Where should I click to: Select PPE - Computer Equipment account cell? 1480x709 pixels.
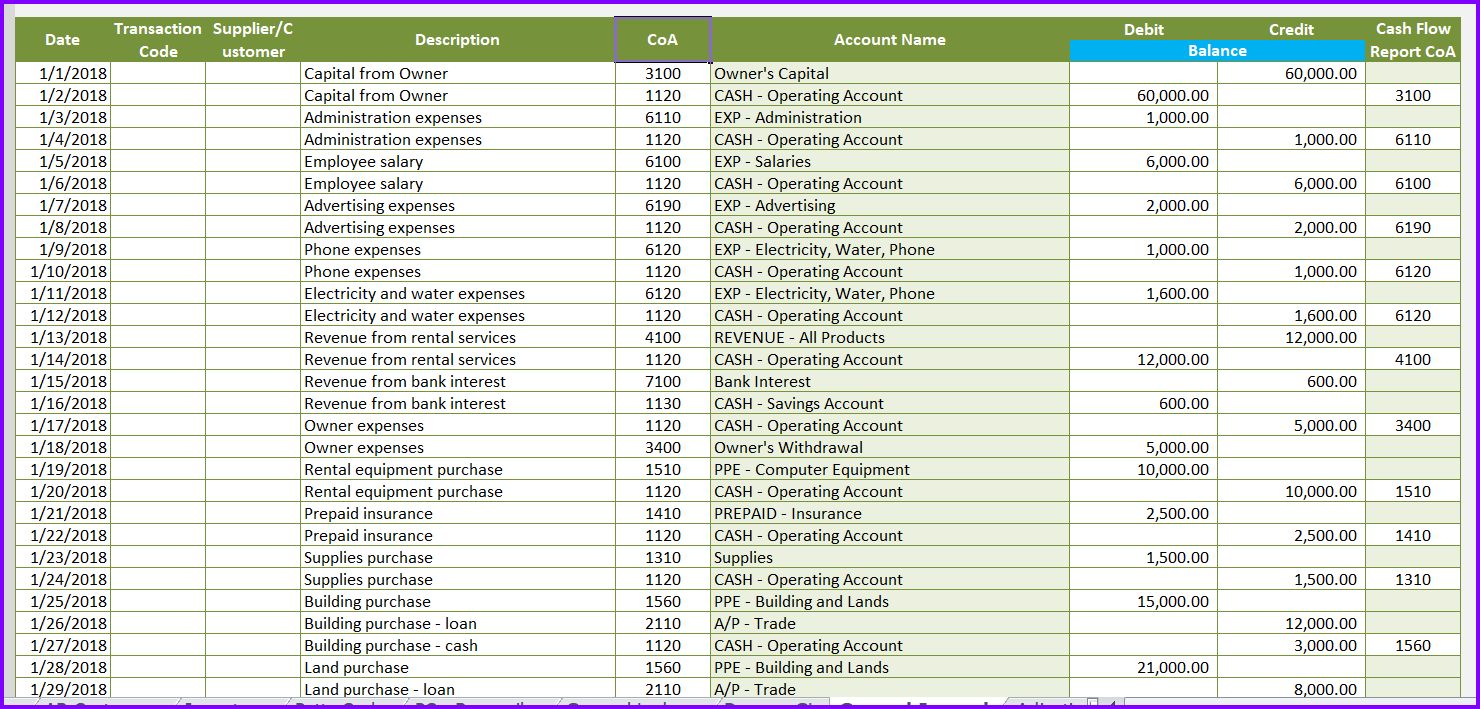point(890,469)
